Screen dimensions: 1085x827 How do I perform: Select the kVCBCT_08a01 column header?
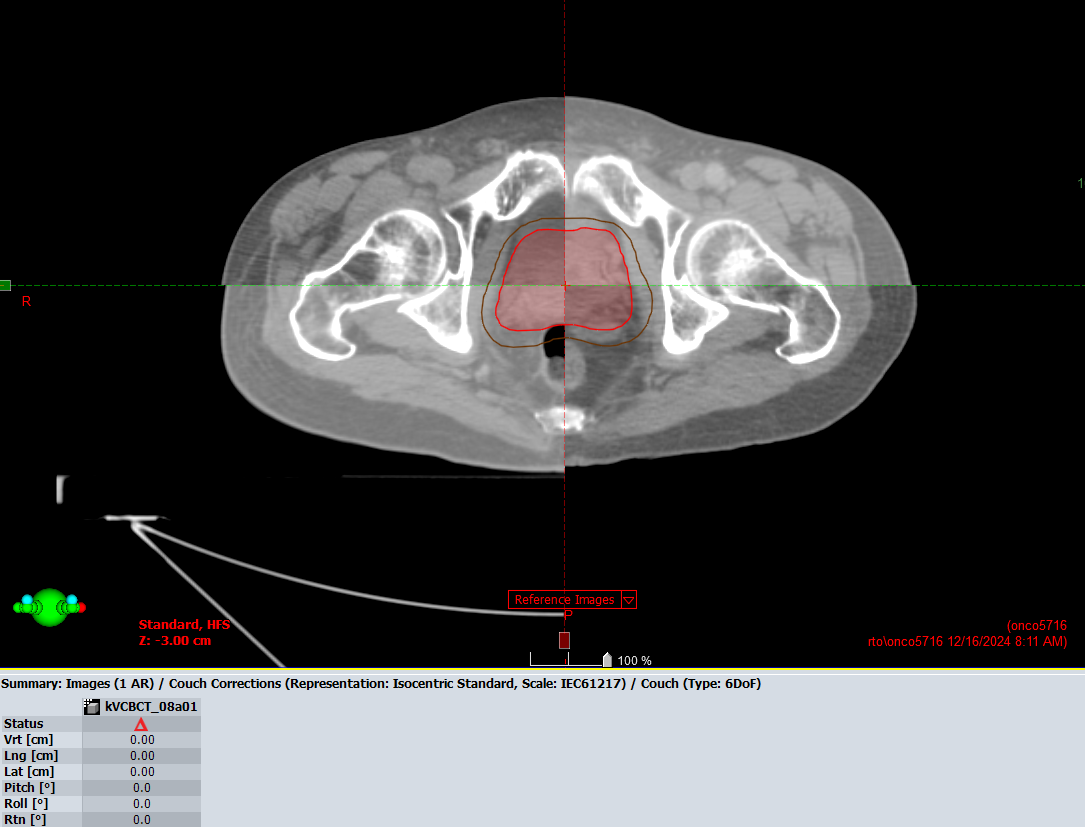142,707
